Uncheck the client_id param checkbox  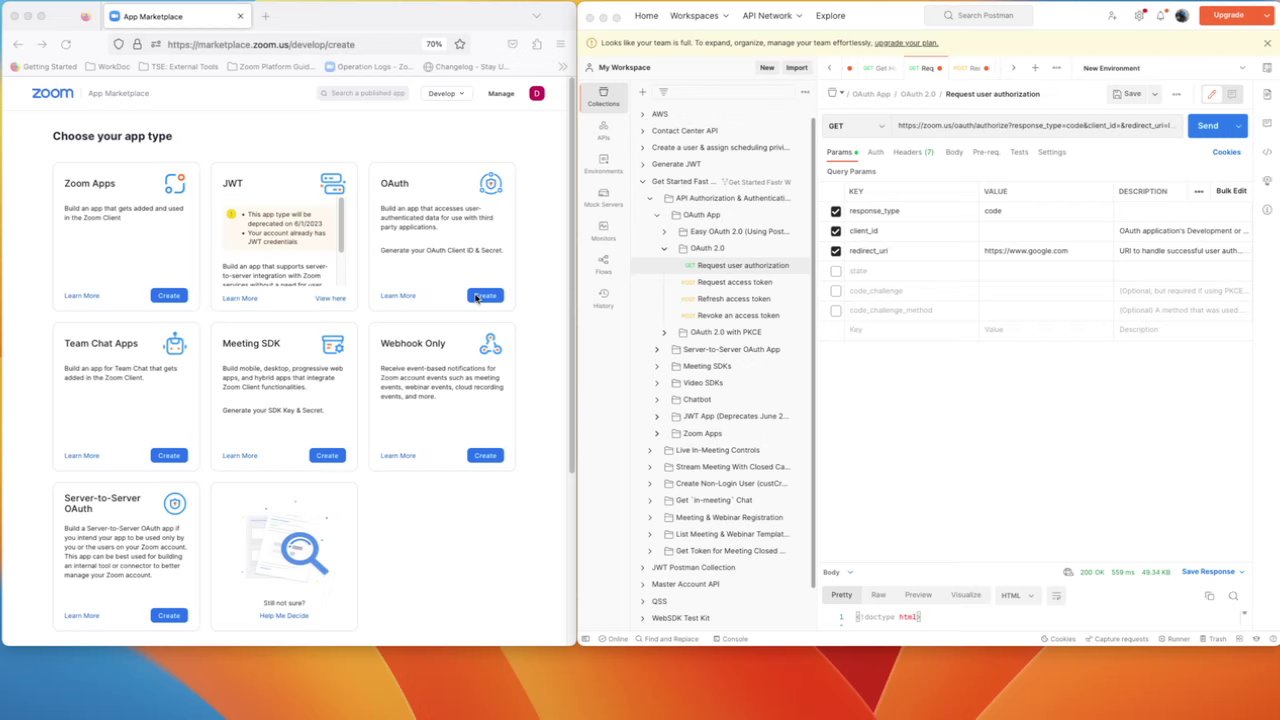click(836, 231)
